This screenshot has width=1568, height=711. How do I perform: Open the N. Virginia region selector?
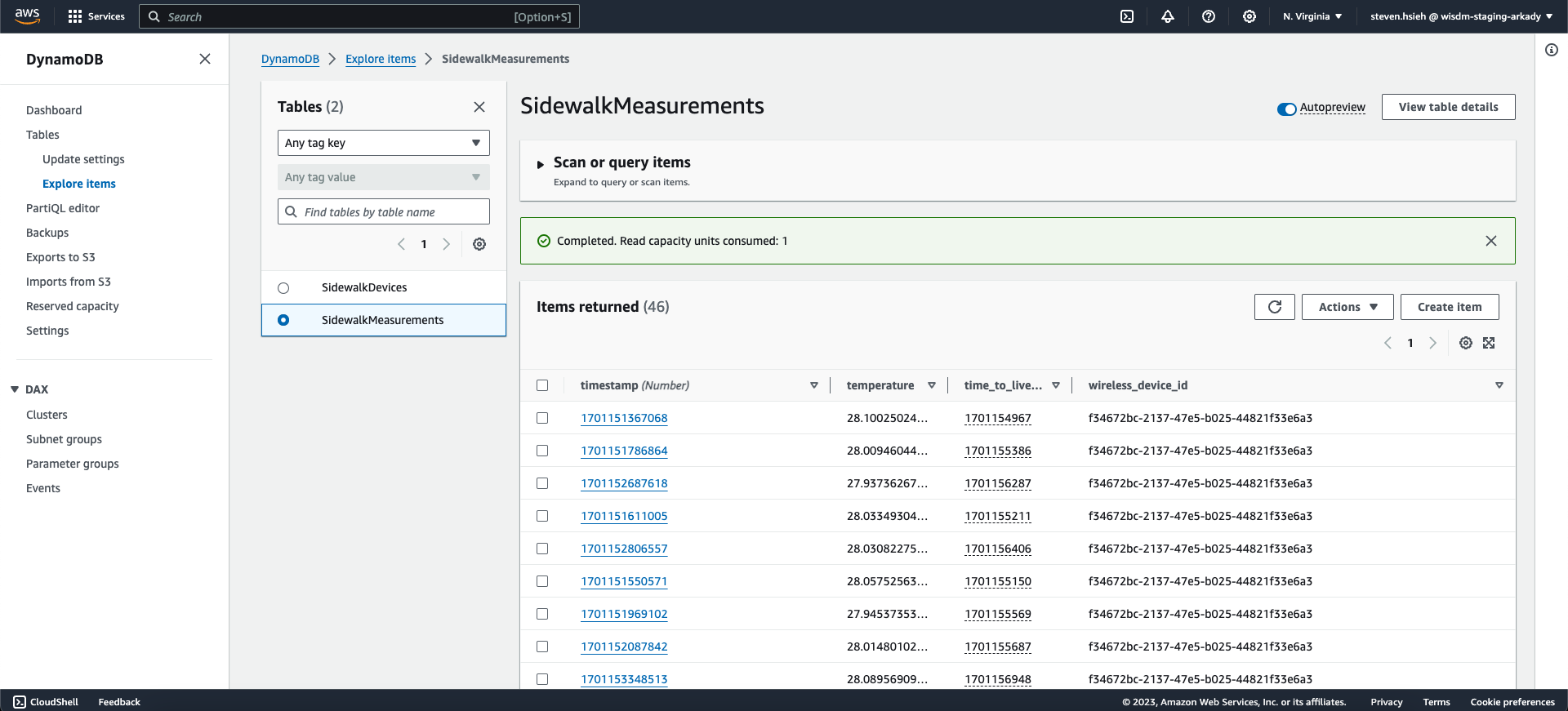tap(1312, 16)
